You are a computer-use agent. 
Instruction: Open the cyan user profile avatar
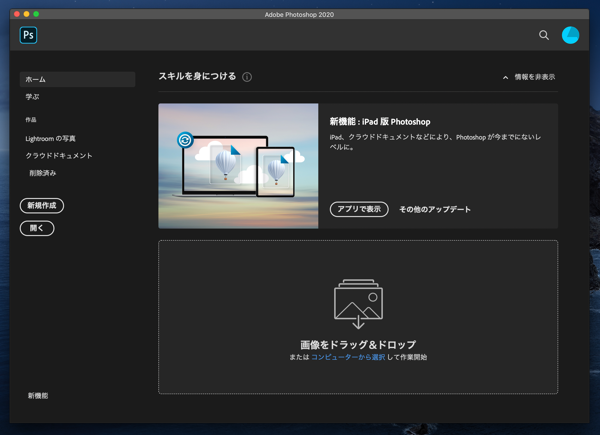pos(570,35)
